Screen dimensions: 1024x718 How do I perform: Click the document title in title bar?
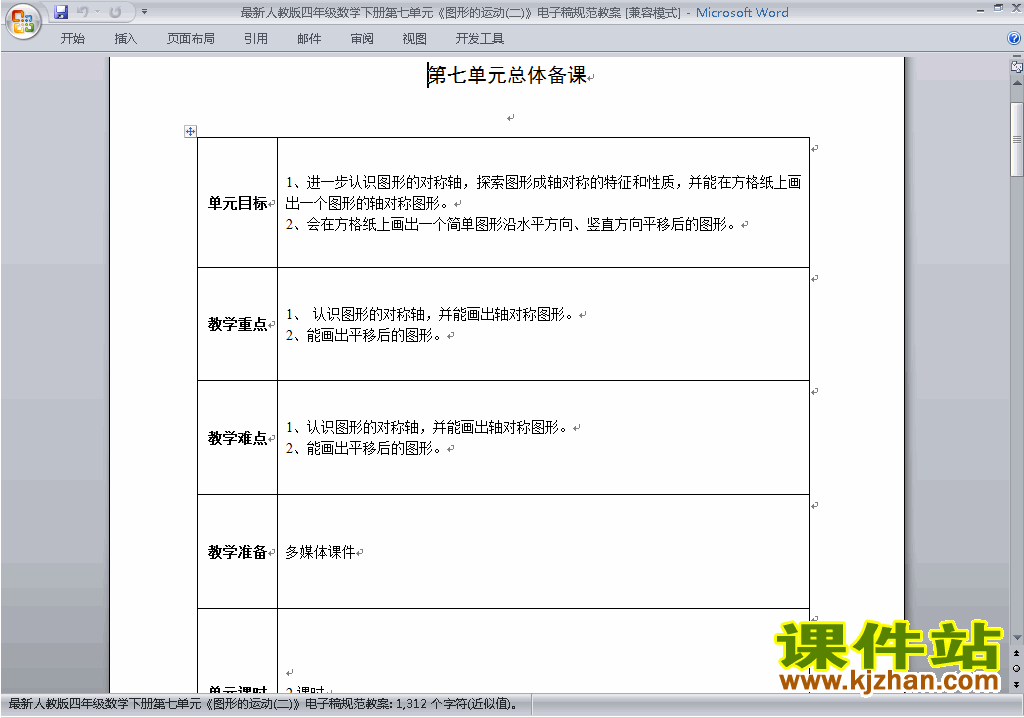(x=514, y=12)
